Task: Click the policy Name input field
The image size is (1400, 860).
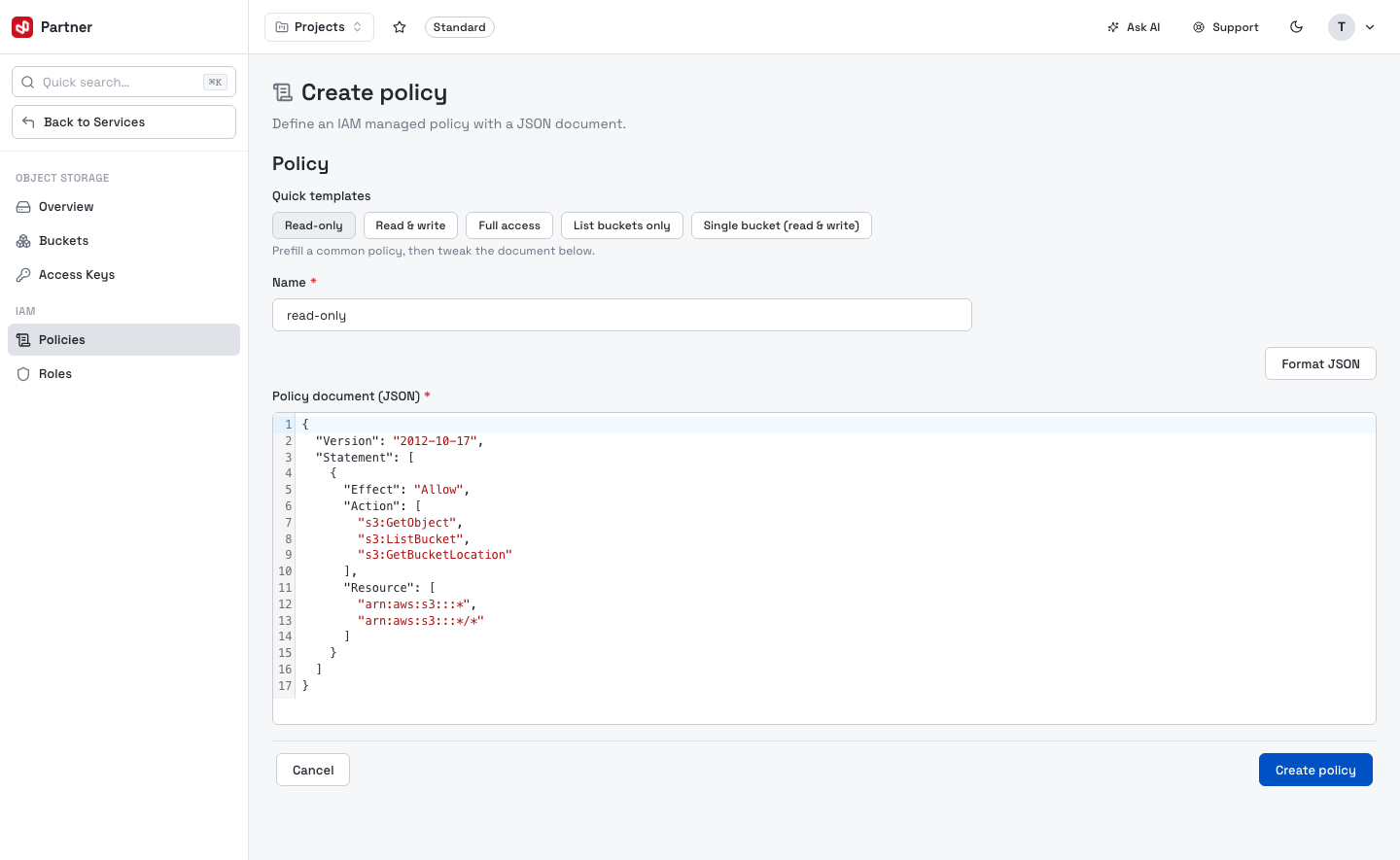Action: coord(622,315)
